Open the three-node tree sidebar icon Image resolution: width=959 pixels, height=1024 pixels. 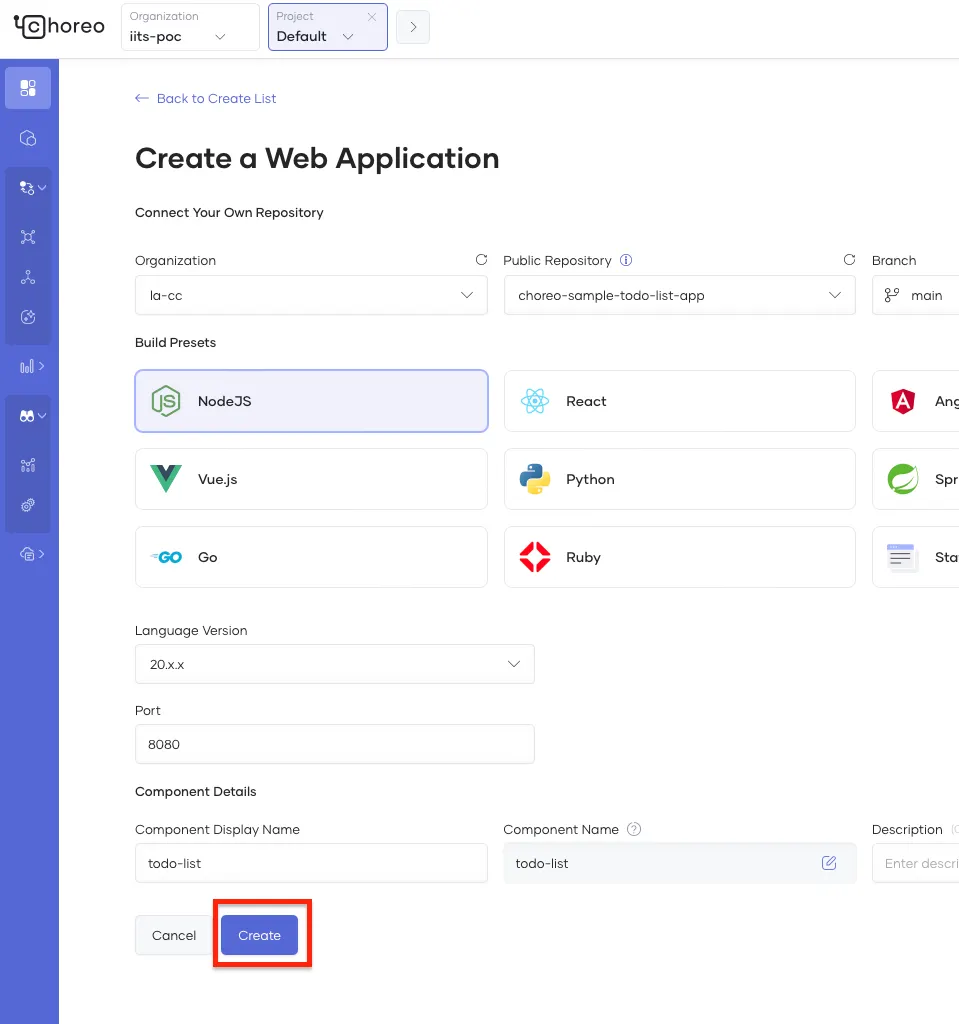[x=28, y=278]
